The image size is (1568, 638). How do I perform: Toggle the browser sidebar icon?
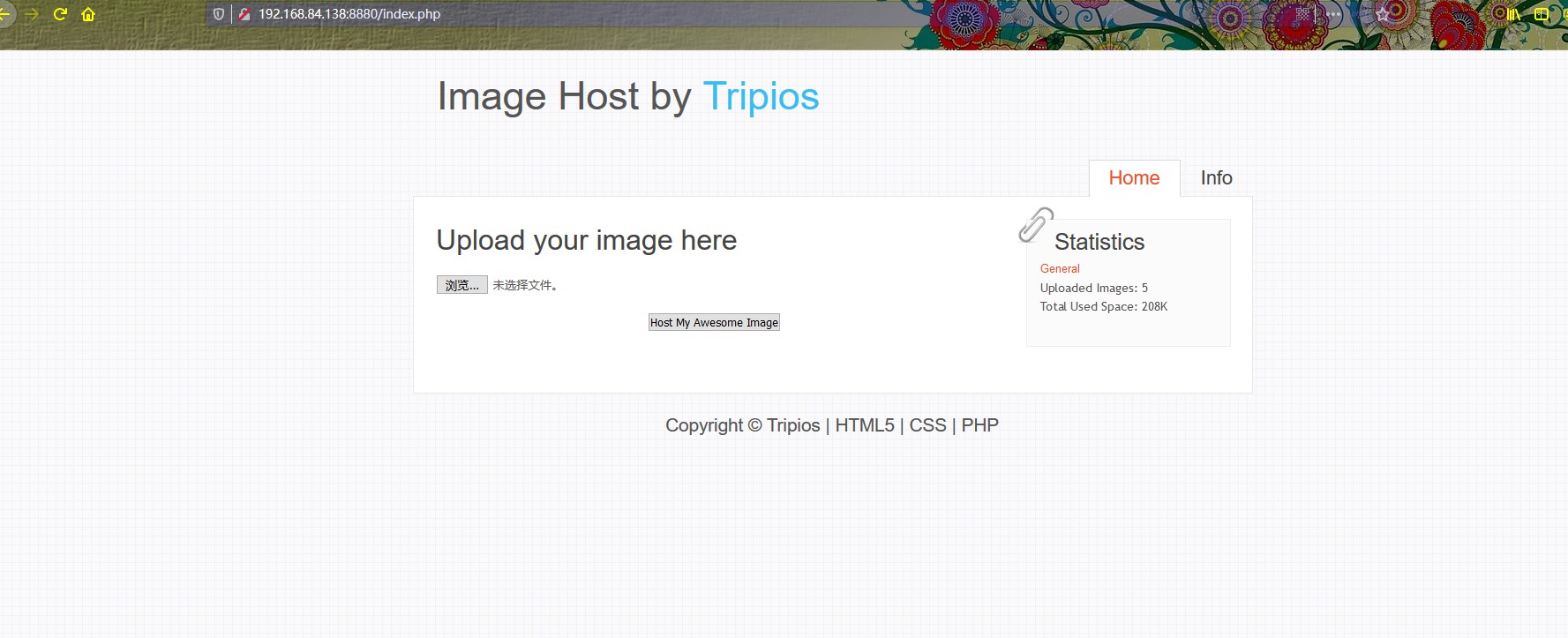[1542, 14]
